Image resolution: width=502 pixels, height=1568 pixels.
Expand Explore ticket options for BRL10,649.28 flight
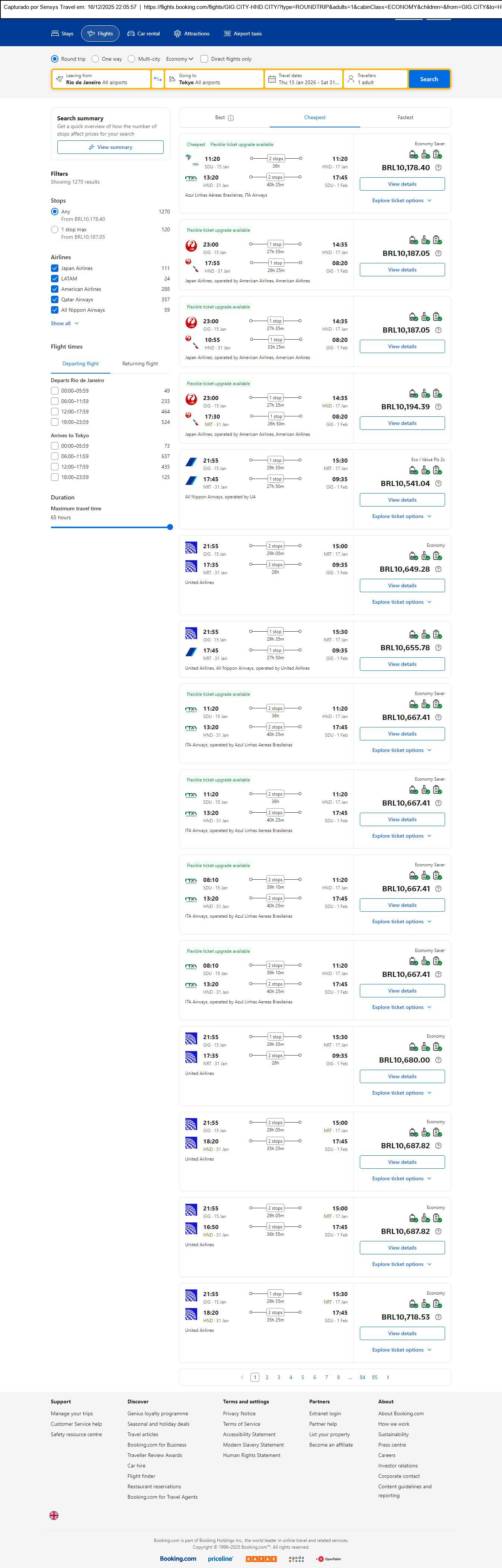pos(402,602)
